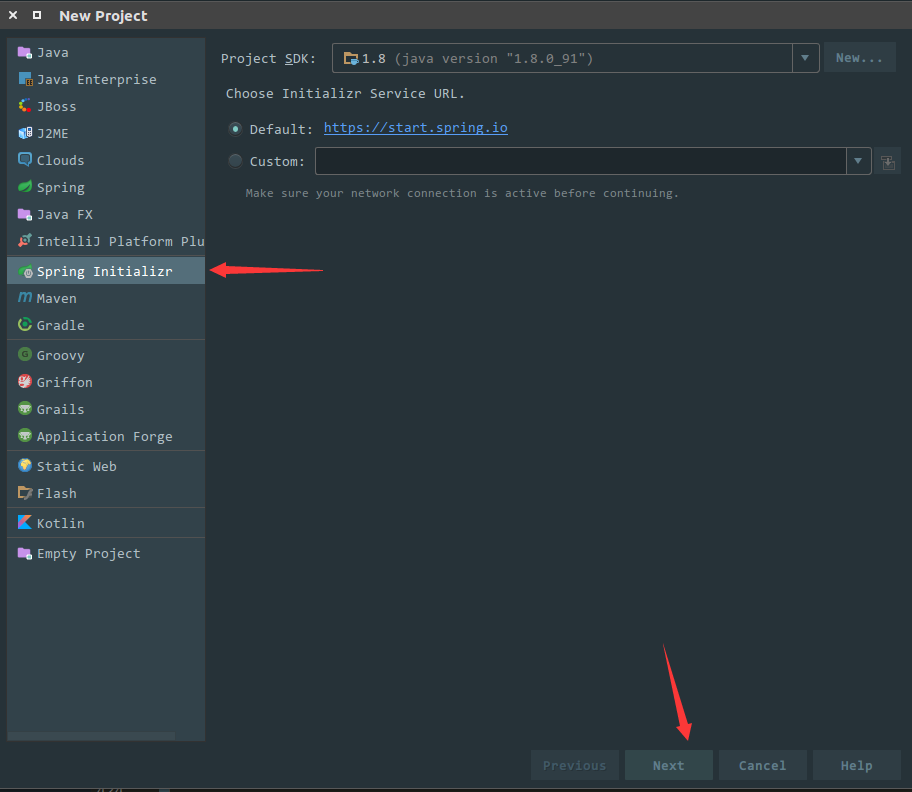Click the J2ME icon

[24, 133]
